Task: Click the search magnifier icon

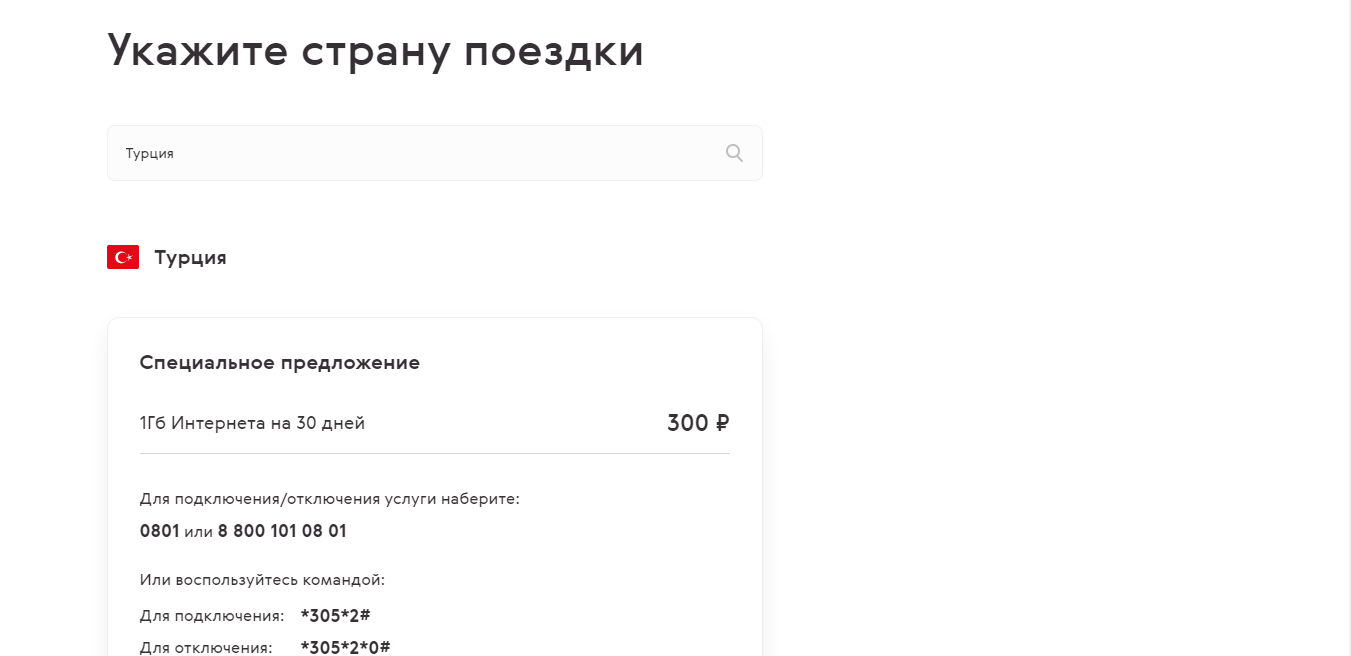Action: 734,153
